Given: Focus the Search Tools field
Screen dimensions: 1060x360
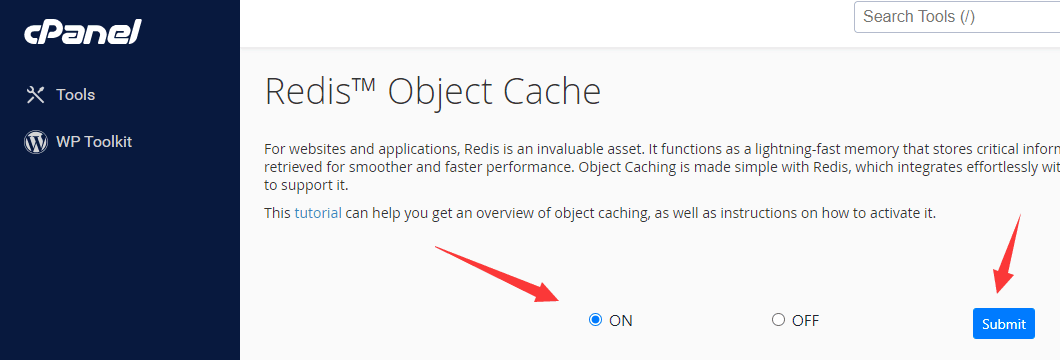Looking at the screenshot, I should (x=957, y=17).
